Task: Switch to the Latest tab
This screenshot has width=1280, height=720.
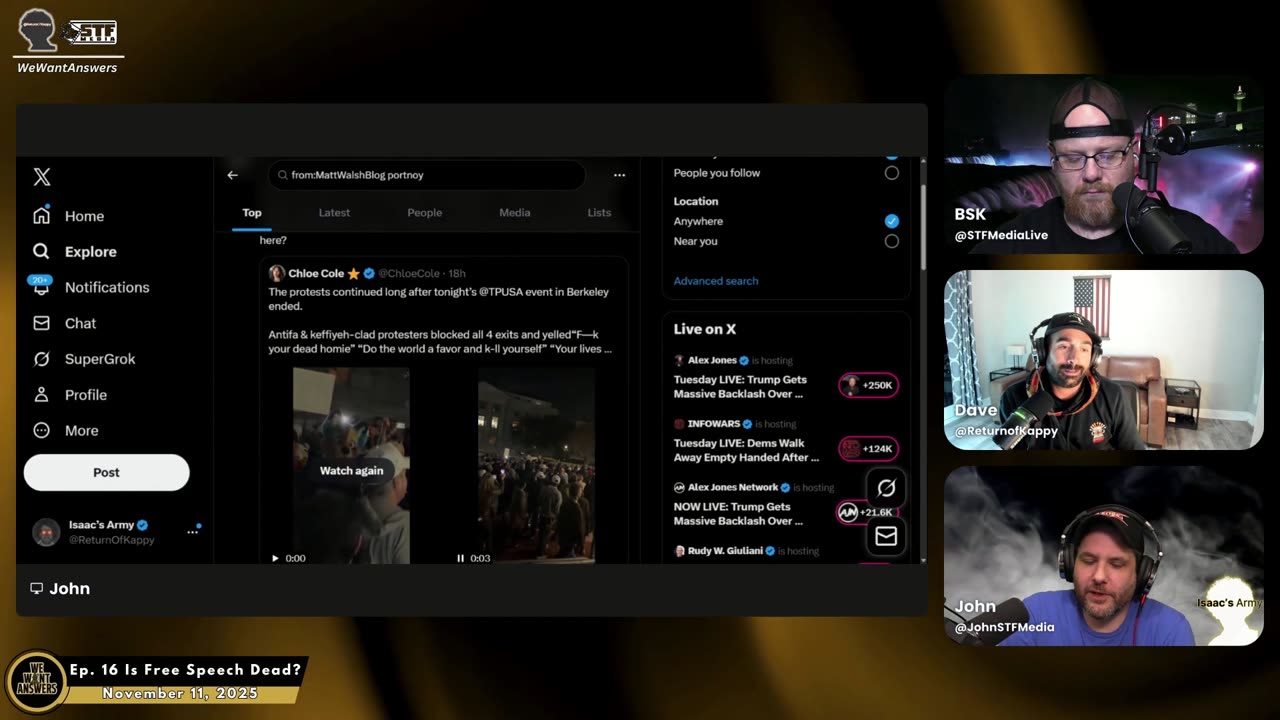Action: (334, 213)
